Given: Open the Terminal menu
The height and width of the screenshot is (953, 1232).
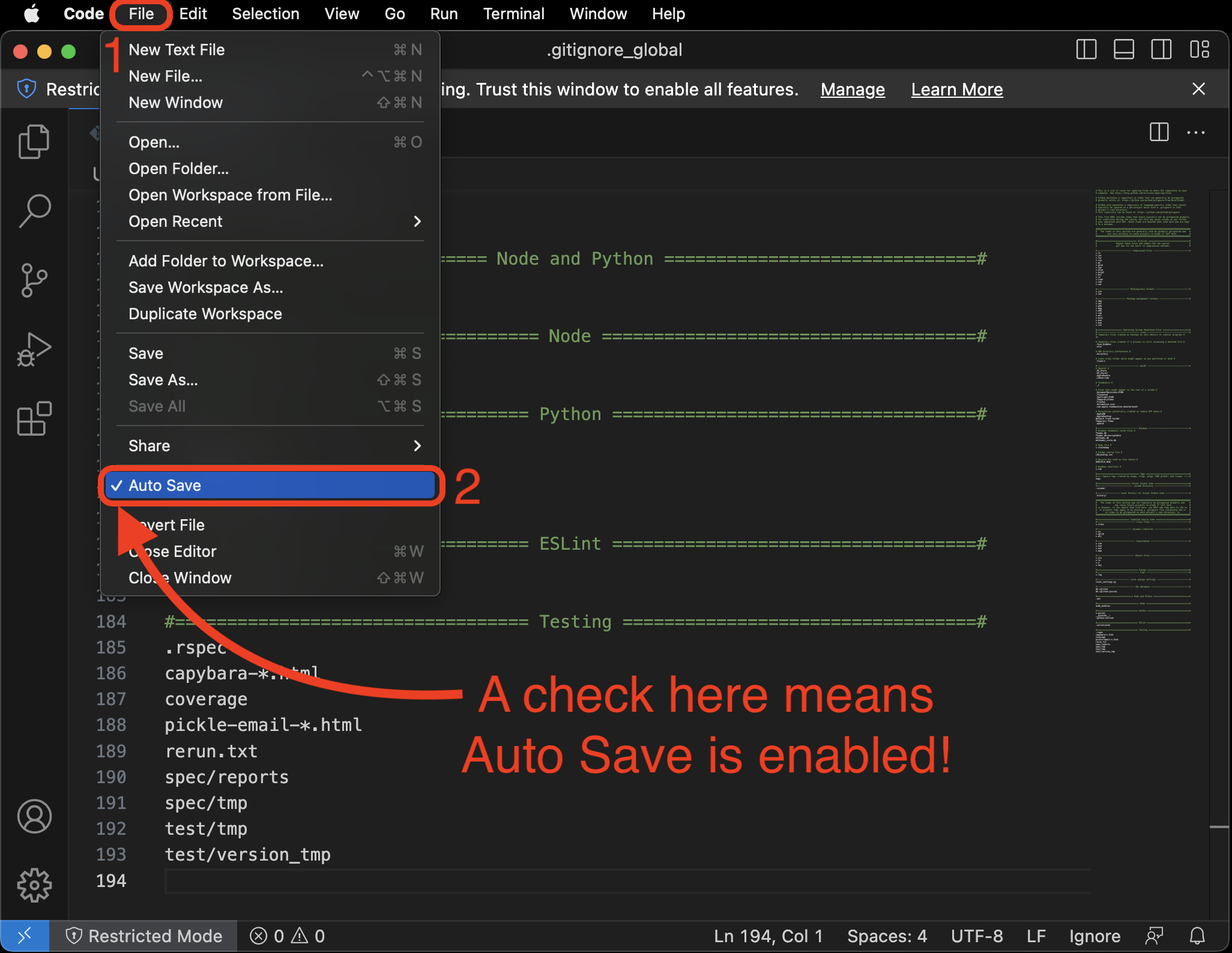Looking at the screenshot, I should (x=514, y=14).
